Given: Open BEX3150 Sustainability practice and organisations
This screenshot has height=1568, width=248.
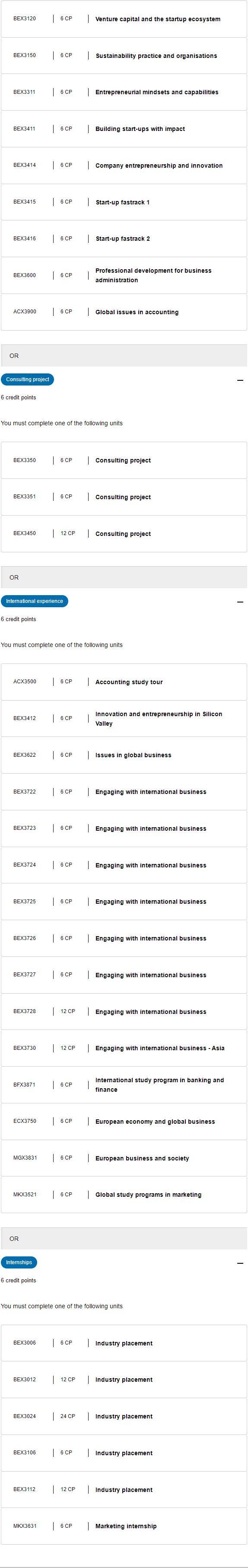Looking at the screenshot, I should pyautogui.click(x=124, y=55).
